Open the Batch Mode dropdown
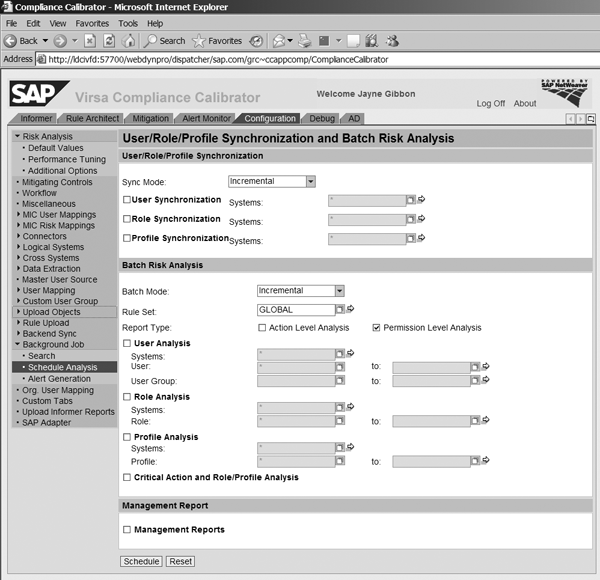Screen dimensions: 600x580 pos(340,291)
